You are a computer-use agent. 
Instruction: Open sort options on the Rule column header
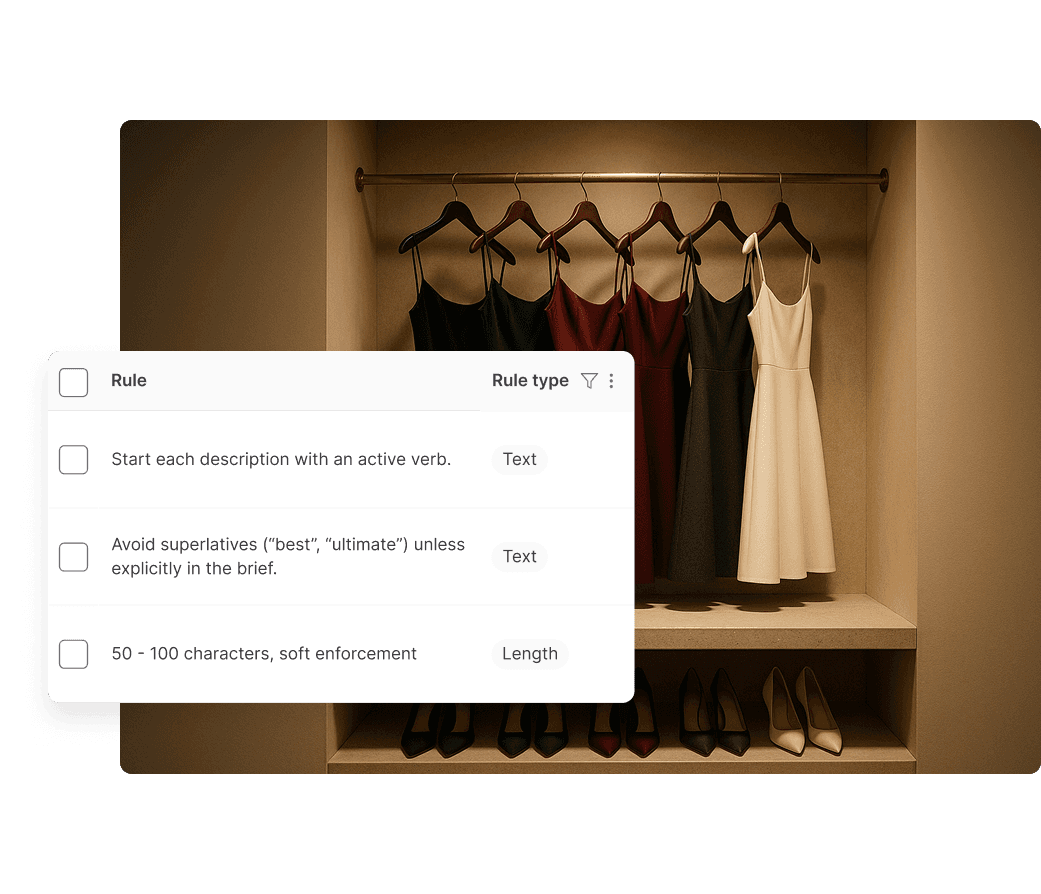coord(129,380)
